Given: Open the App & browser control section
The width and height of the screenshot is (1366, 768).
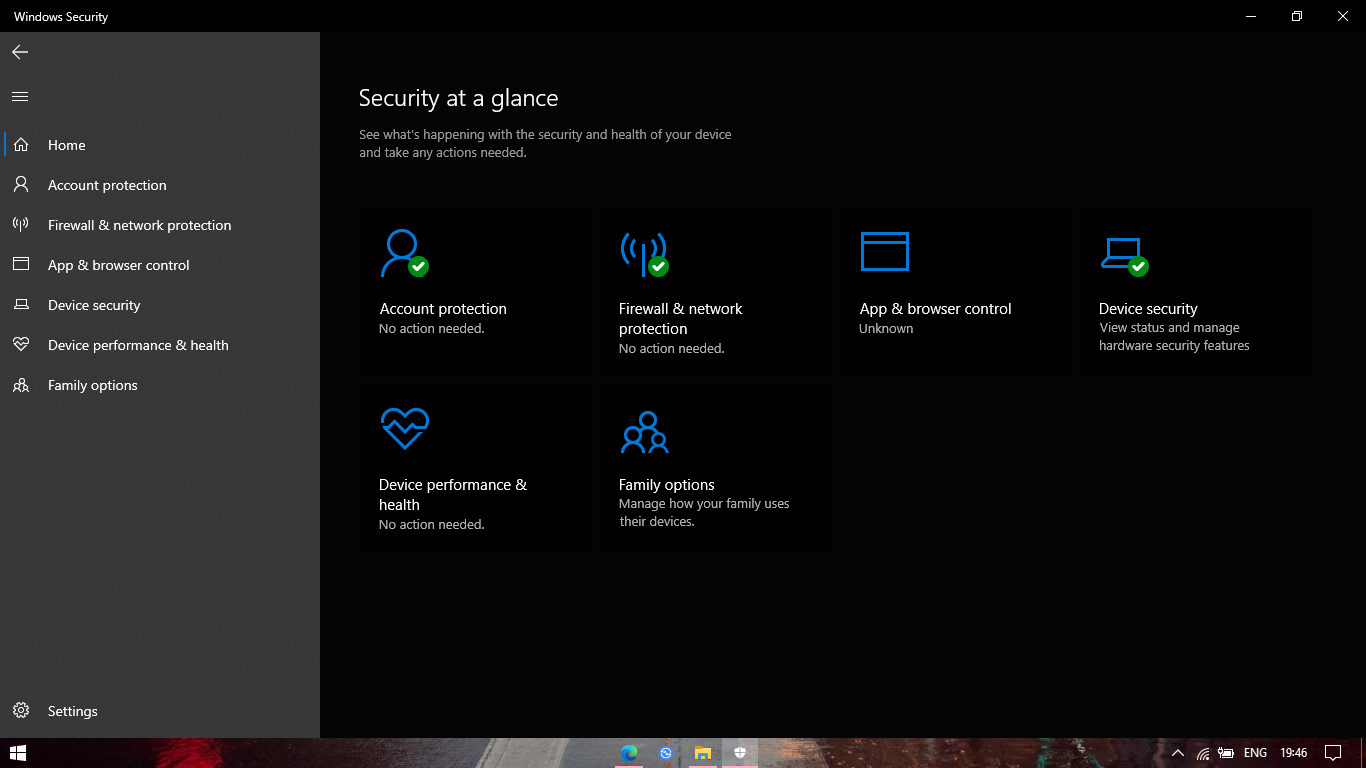Looking at the screenshot, I should (118, 264).
